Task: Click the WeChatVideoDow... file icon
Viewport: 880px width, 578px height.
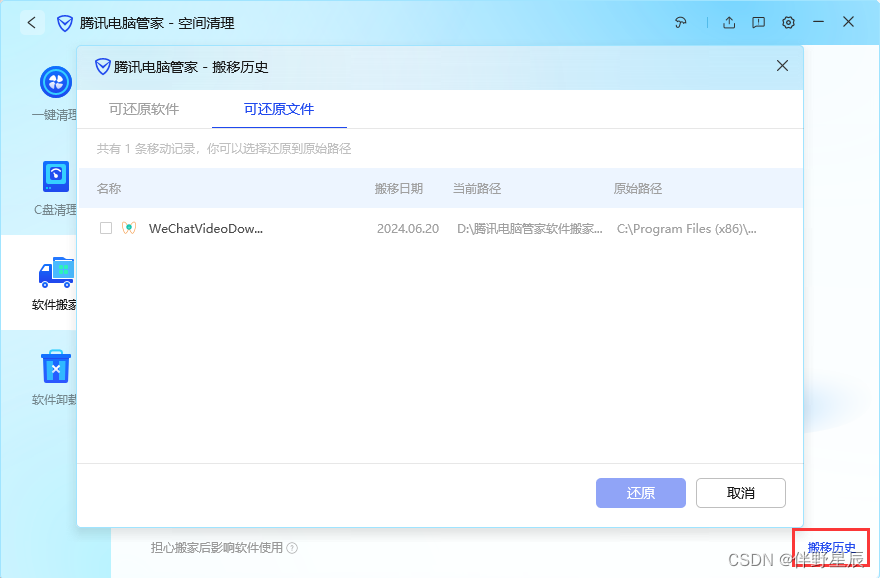Action: tap(129, 228)
